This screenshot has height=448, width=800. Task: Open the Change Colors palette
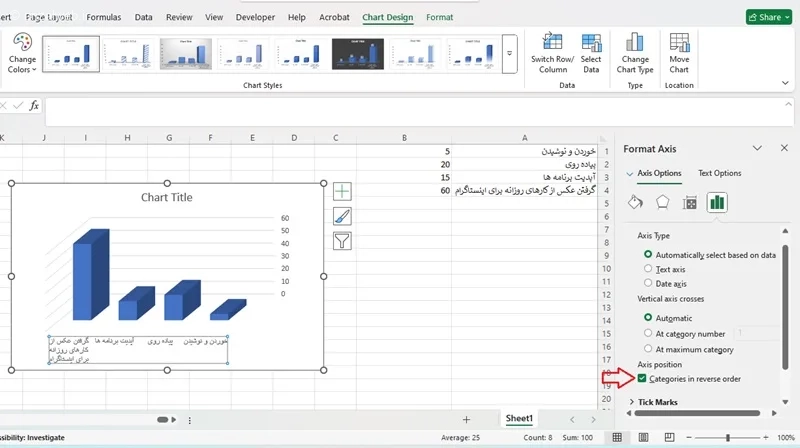pyautogui.click(x=22, y=52)
